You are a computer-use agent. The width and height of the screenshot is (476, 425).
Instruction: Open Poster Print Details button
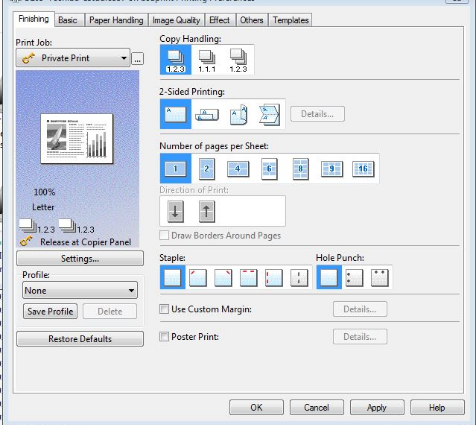pyautogui.click(x=360, y=337)
